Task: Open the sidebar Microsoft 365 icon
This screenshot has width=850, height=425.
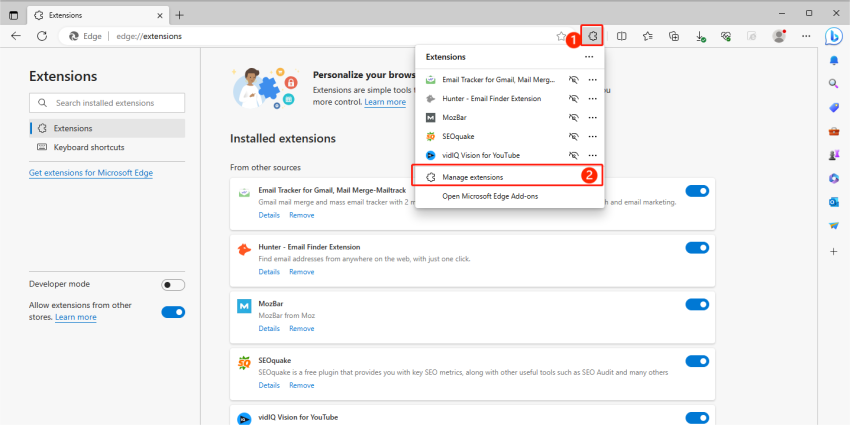Action: (x=834, y=178)
